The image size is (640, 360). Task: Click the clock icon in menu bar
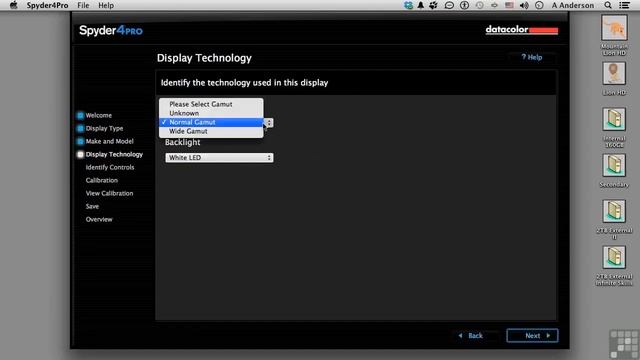[x=539, y=5]
